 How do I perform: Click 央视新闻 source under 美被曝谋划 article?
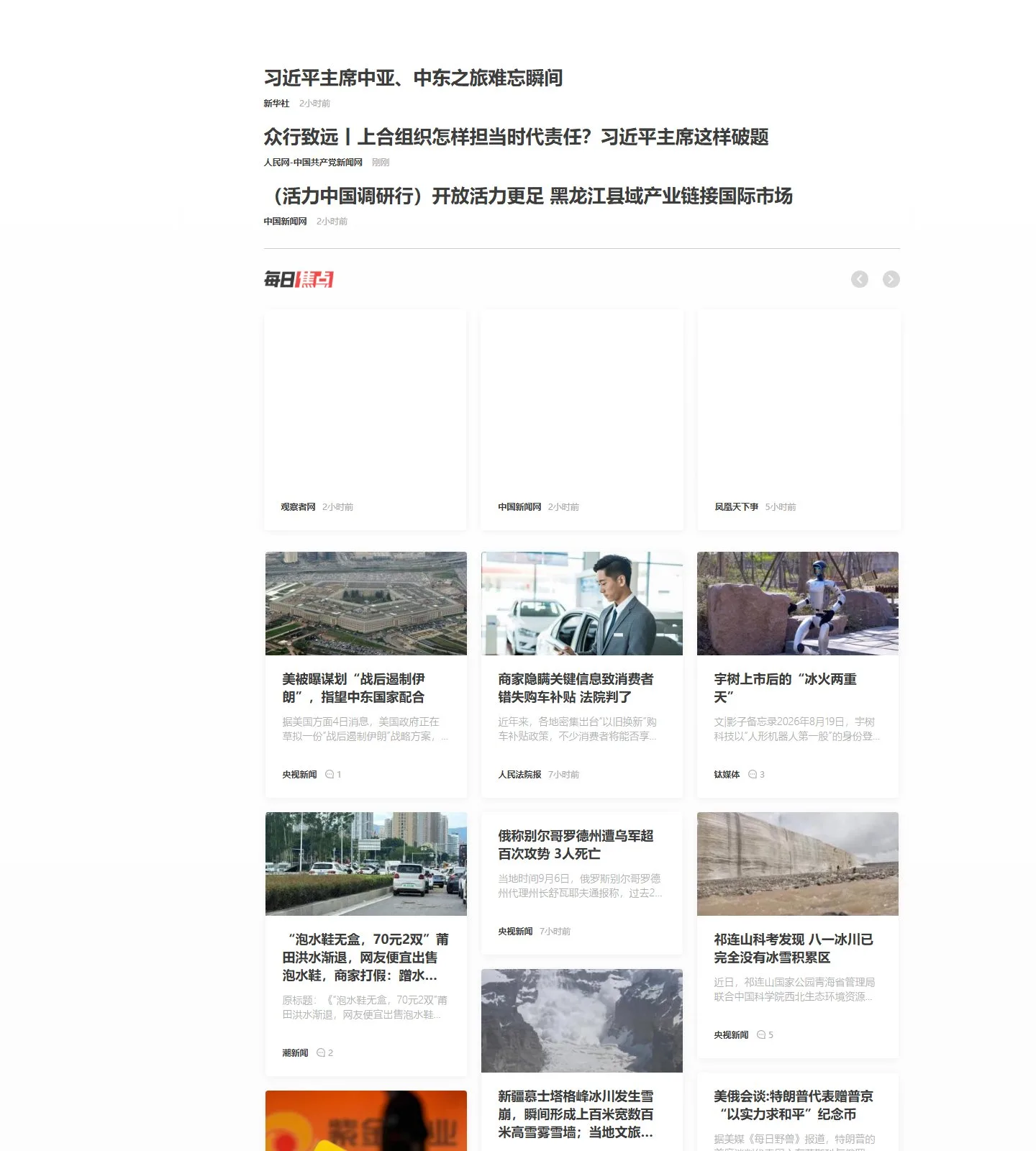299,775
